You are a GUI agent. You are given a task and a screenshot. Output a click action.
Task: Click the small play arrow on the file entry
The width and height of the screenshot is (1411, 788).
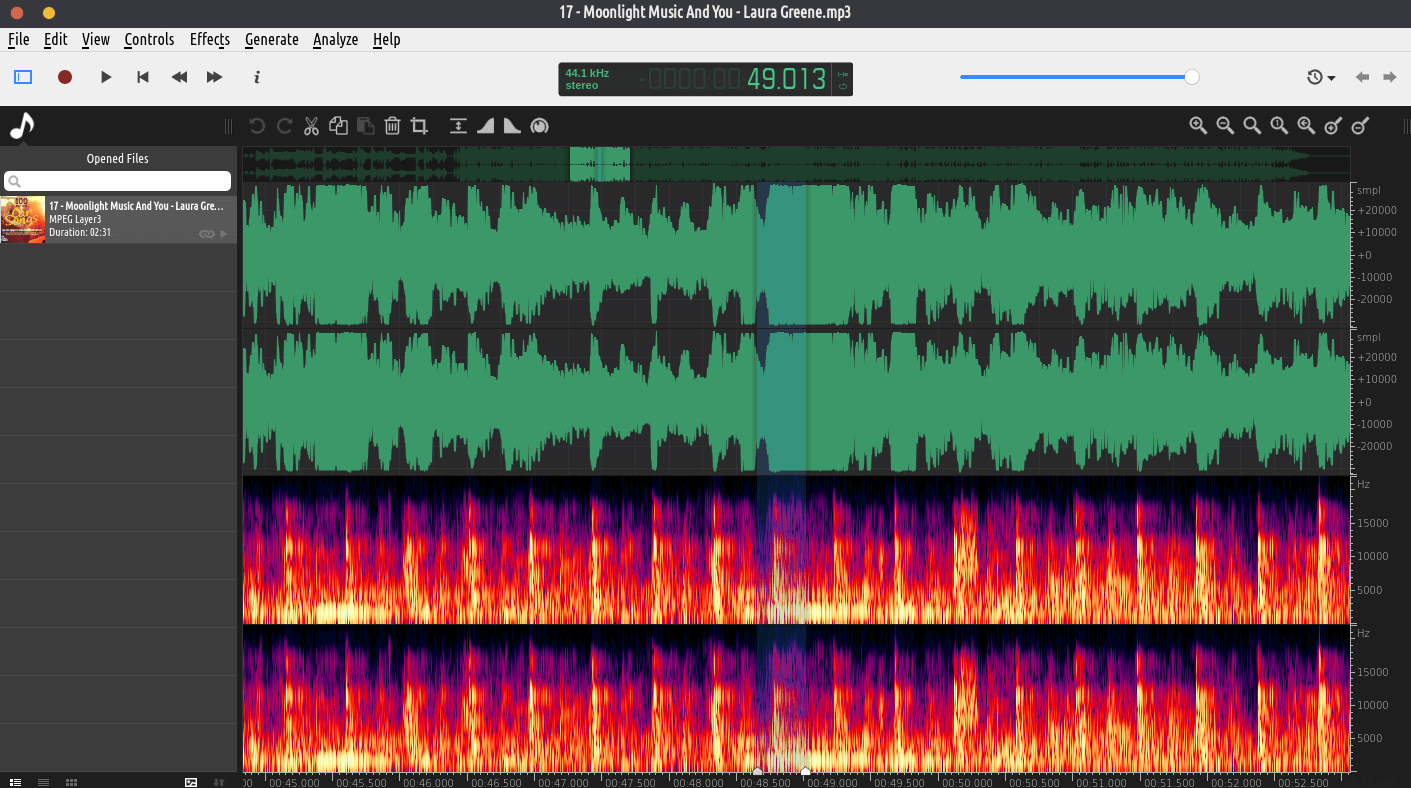224,234
